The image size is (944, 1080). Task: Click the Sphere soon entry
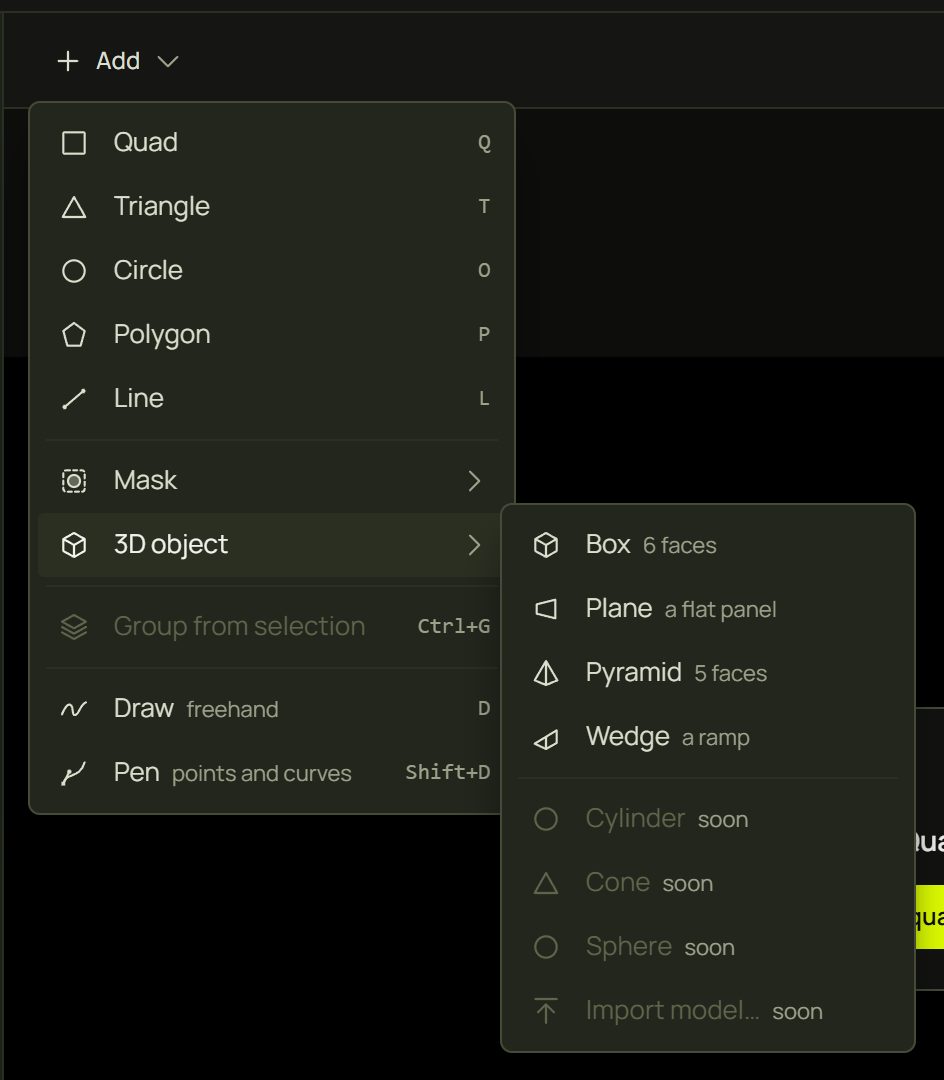click(708, 947)
